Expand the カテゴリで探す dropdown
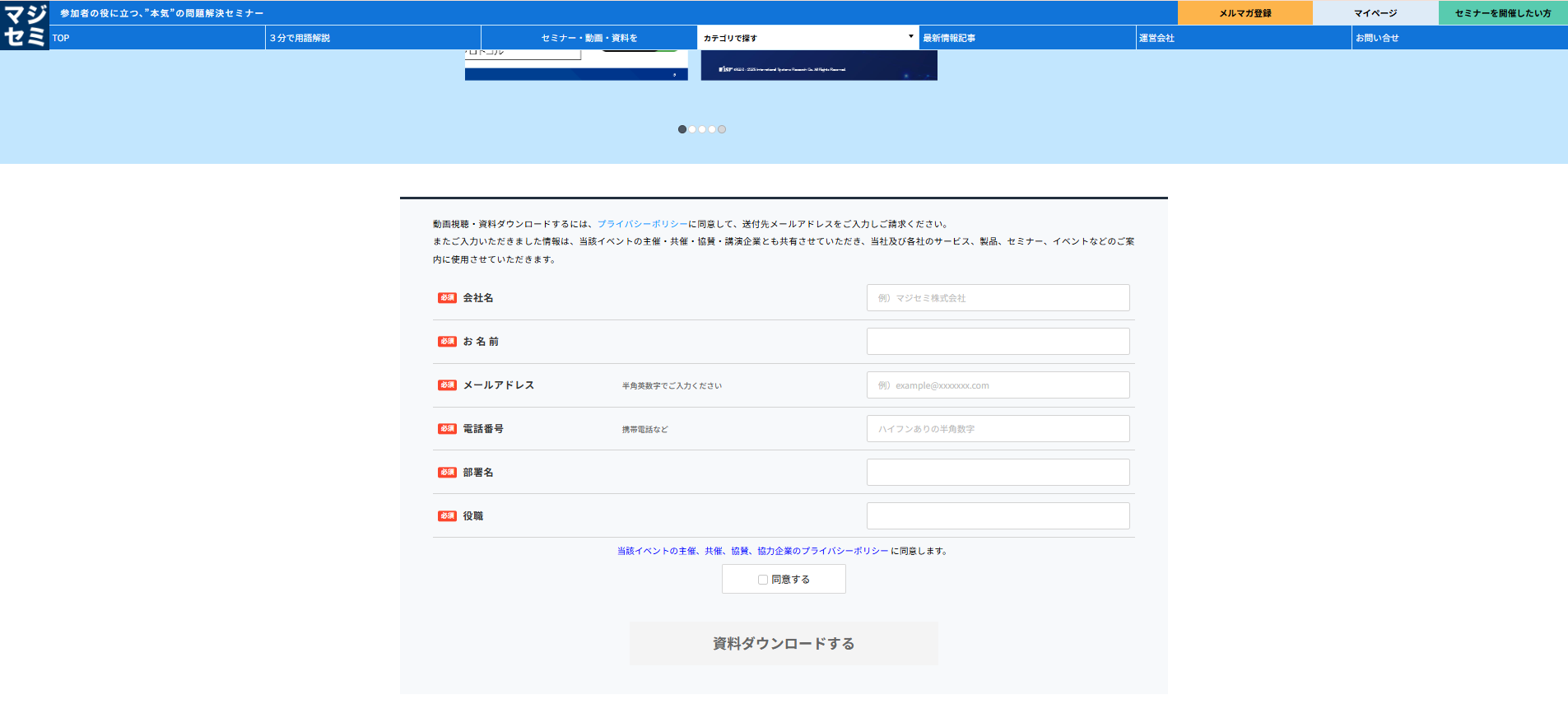 (x=807, y=38)
